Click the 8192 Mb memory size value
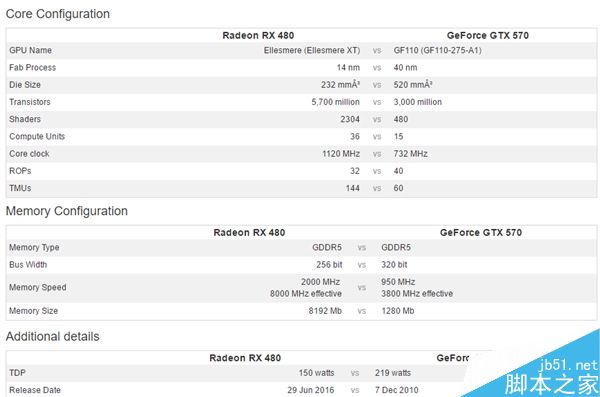Viewport: 600px width, 397px height. [x=325, y=311]
